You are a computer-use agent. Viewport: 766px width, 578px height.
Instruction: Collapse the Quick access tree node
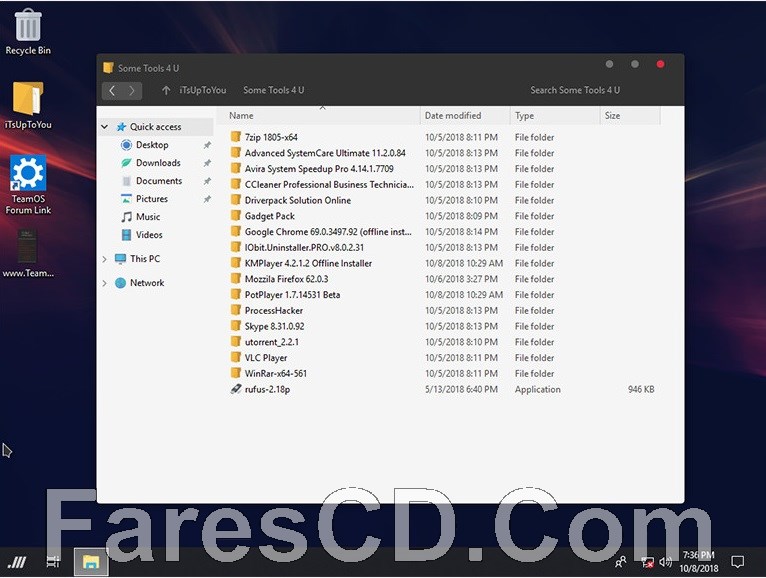coord(105,127)
